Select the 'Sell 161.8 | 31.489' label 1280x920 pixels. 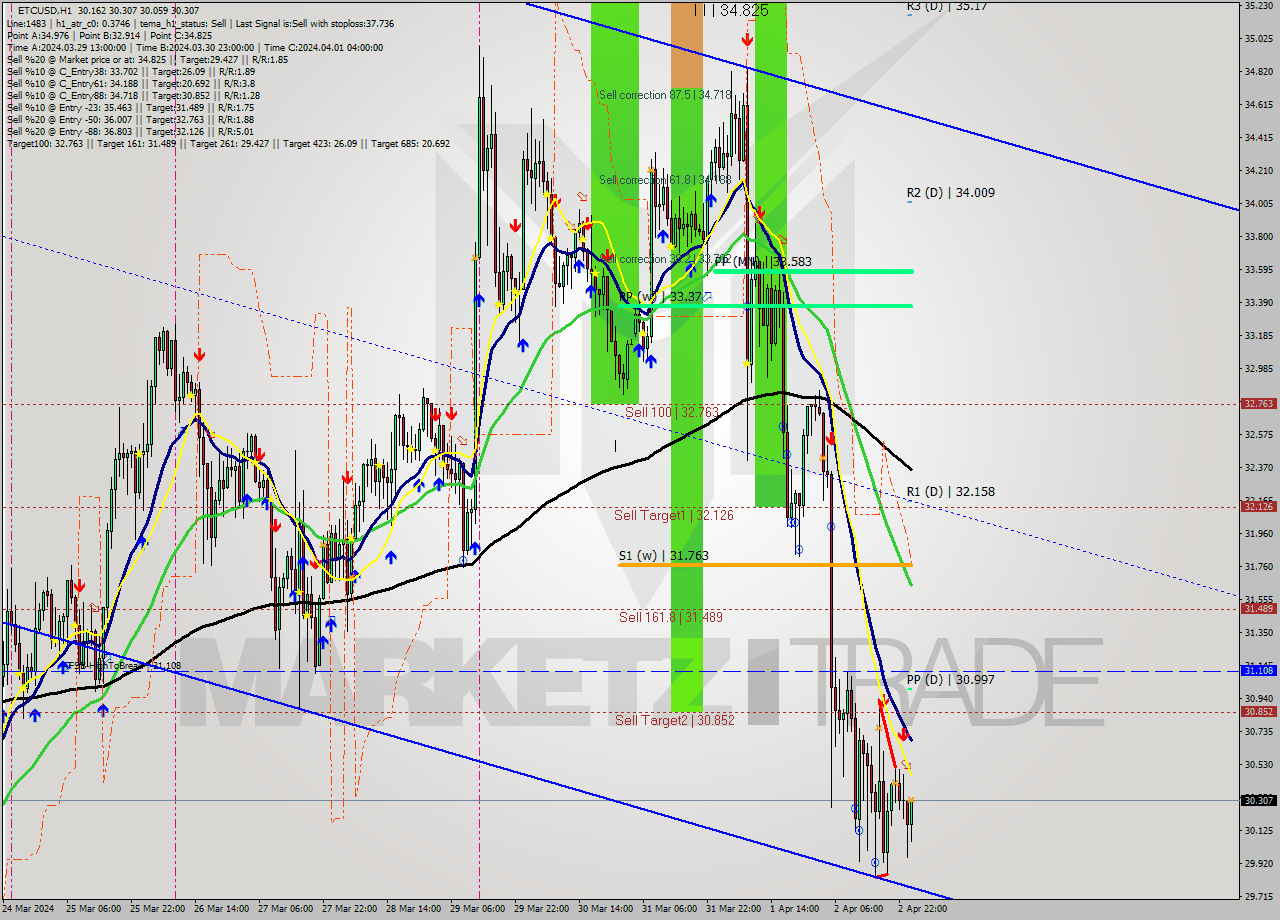click(670, 618)
